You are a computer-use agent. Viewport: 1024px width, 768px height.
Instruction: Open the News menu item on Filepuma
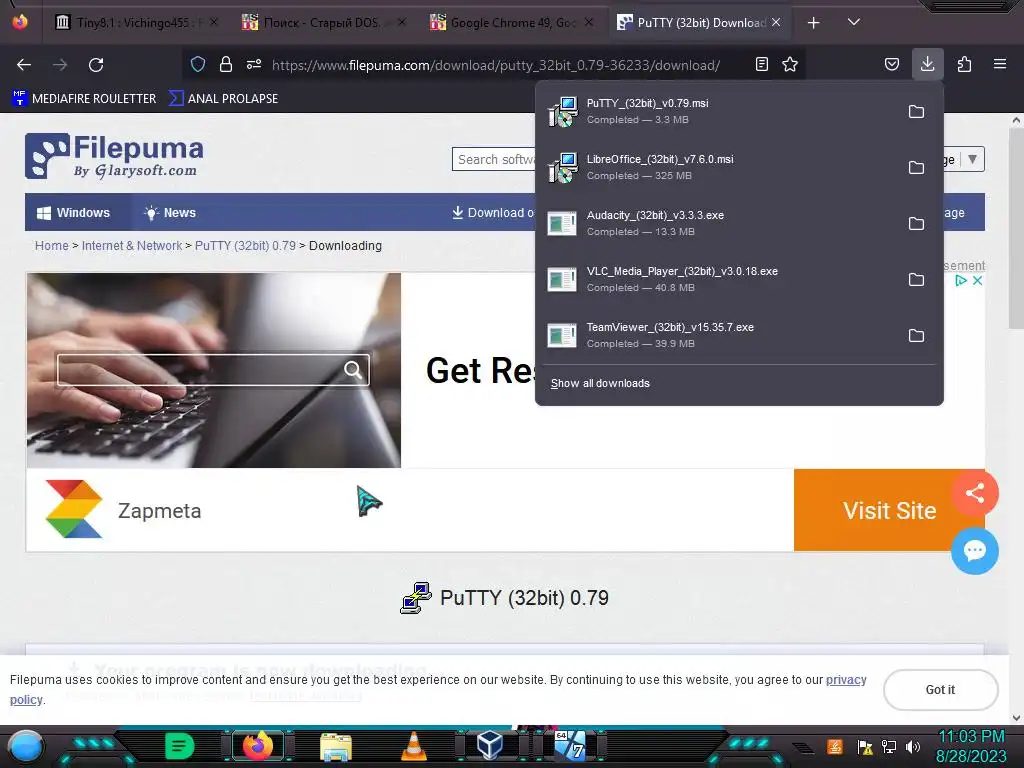[x=170, y=213]
